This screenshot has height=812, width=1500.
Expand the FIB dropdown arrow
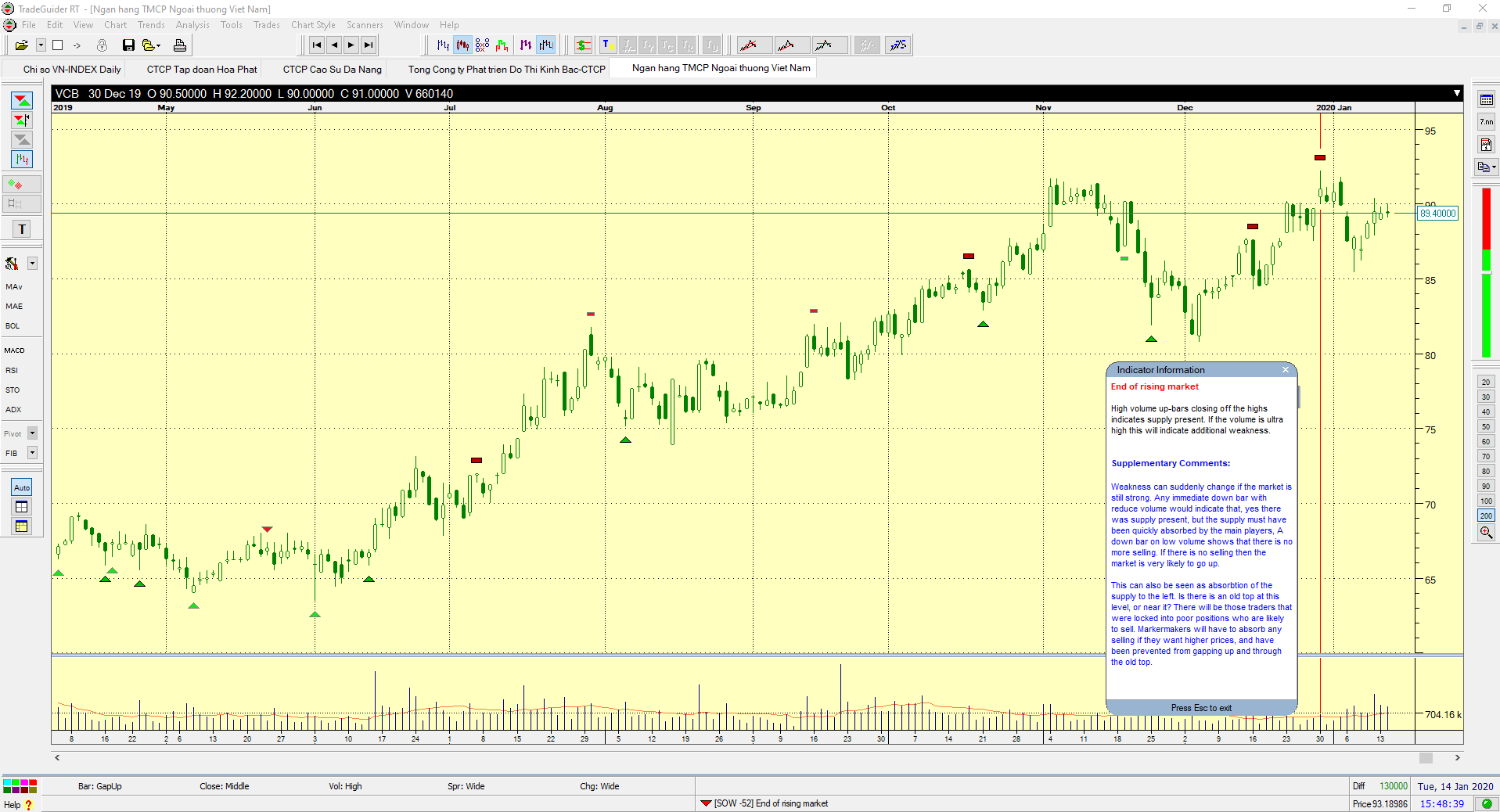pyautogui.click(x=33, y=453)
